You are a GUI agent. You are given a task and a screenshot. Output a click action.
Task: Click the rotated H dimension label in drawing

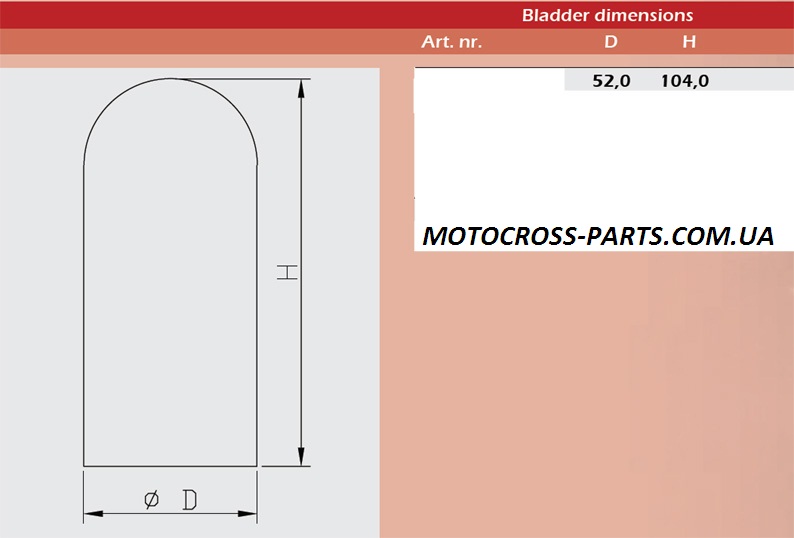(287, 272)
